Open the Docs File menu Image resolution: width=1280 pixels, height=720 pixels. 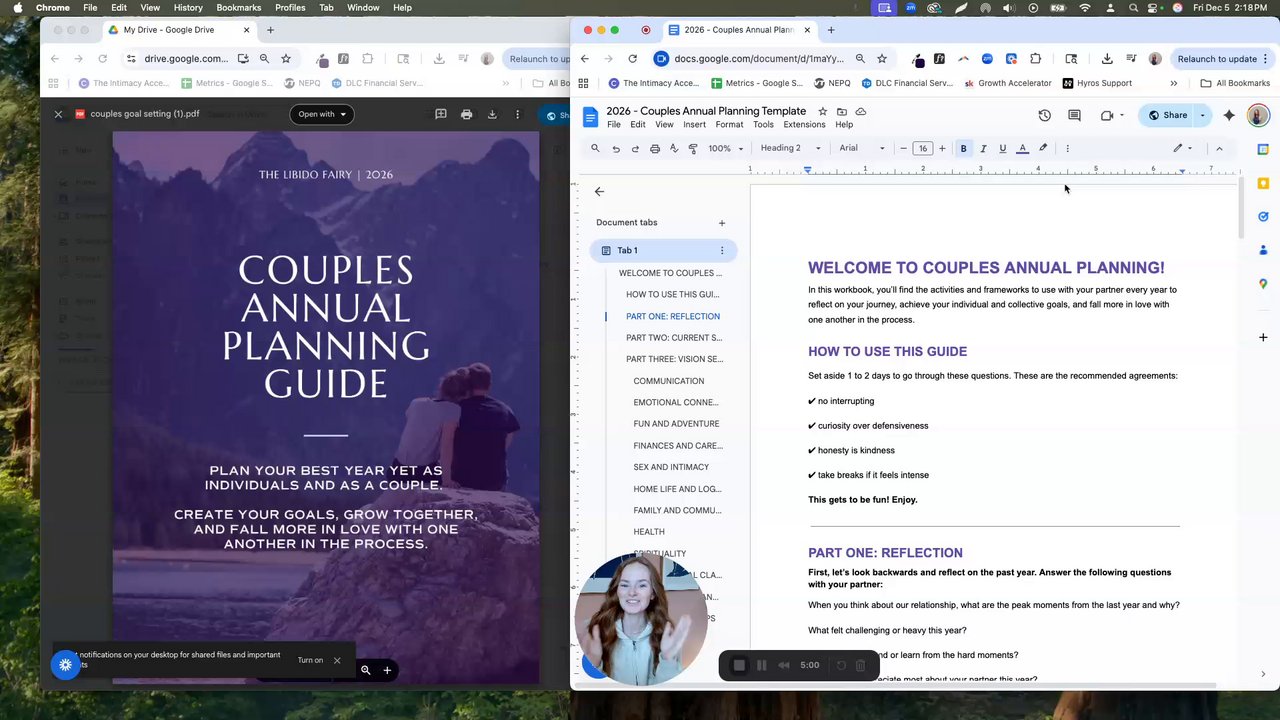click(x=614, y=125)
